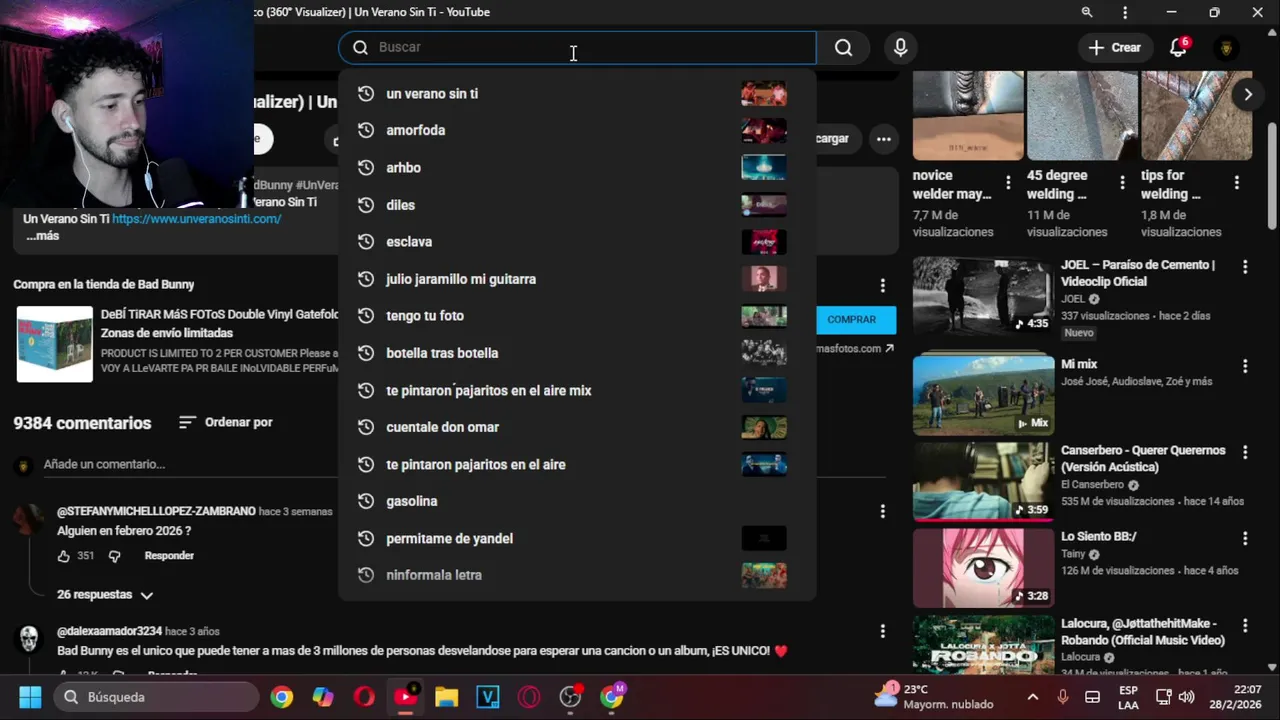Select suggestion 'julio jaramillo mi guitarra'
1280x720 pixels.
[x=577, y=279]
